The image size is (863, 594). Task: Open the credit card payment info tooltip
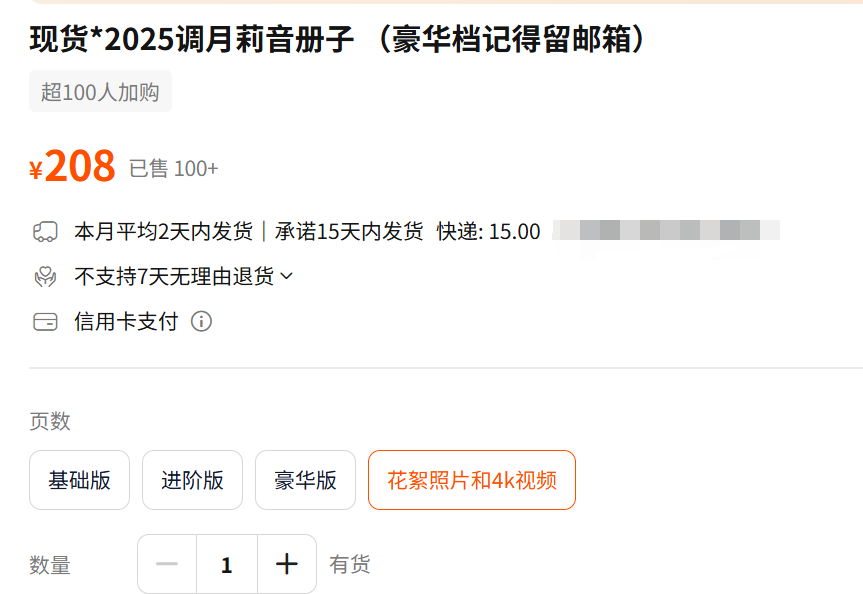[201, 322]
